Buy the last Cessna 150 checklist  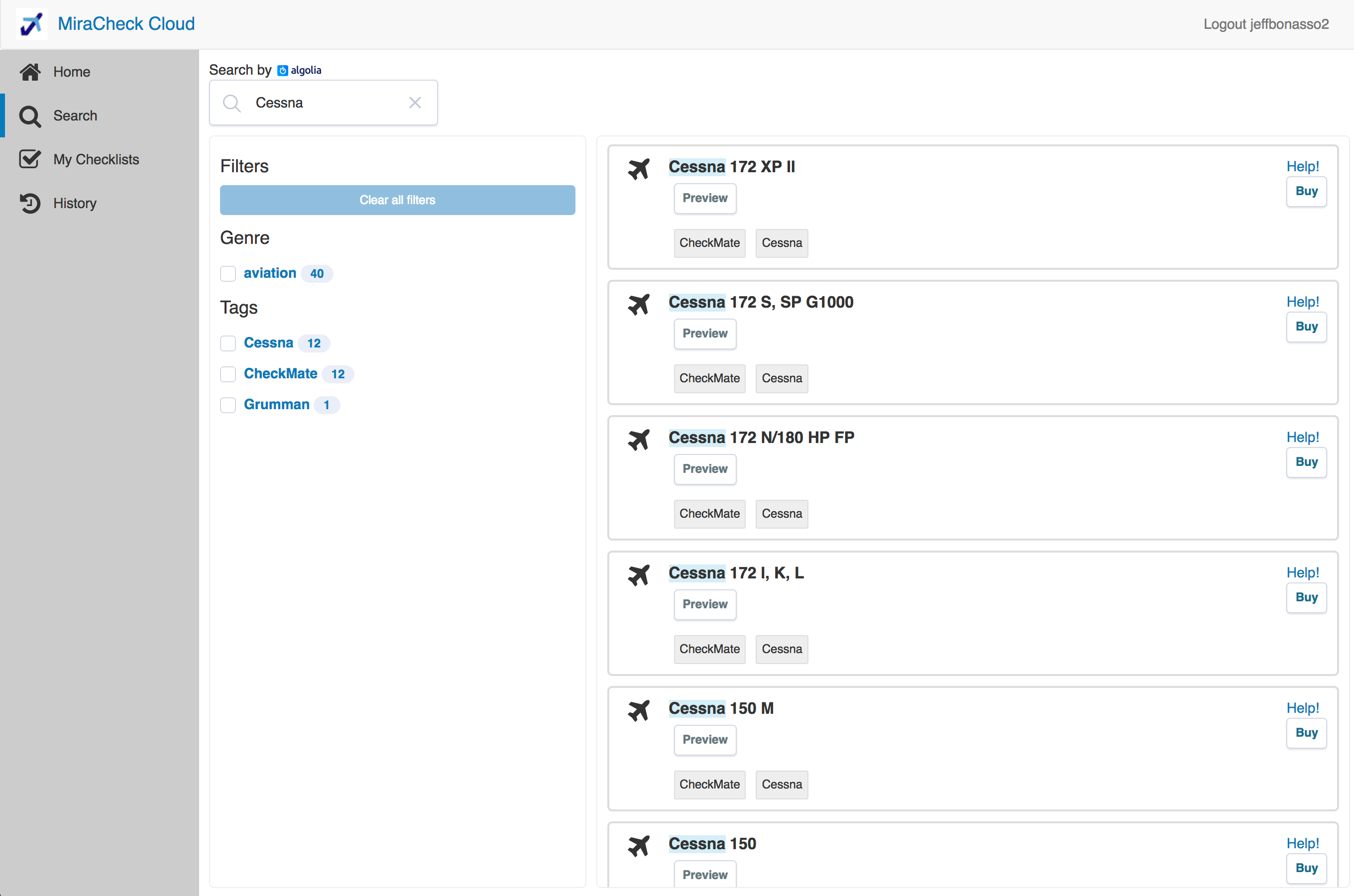point(1307,869)
